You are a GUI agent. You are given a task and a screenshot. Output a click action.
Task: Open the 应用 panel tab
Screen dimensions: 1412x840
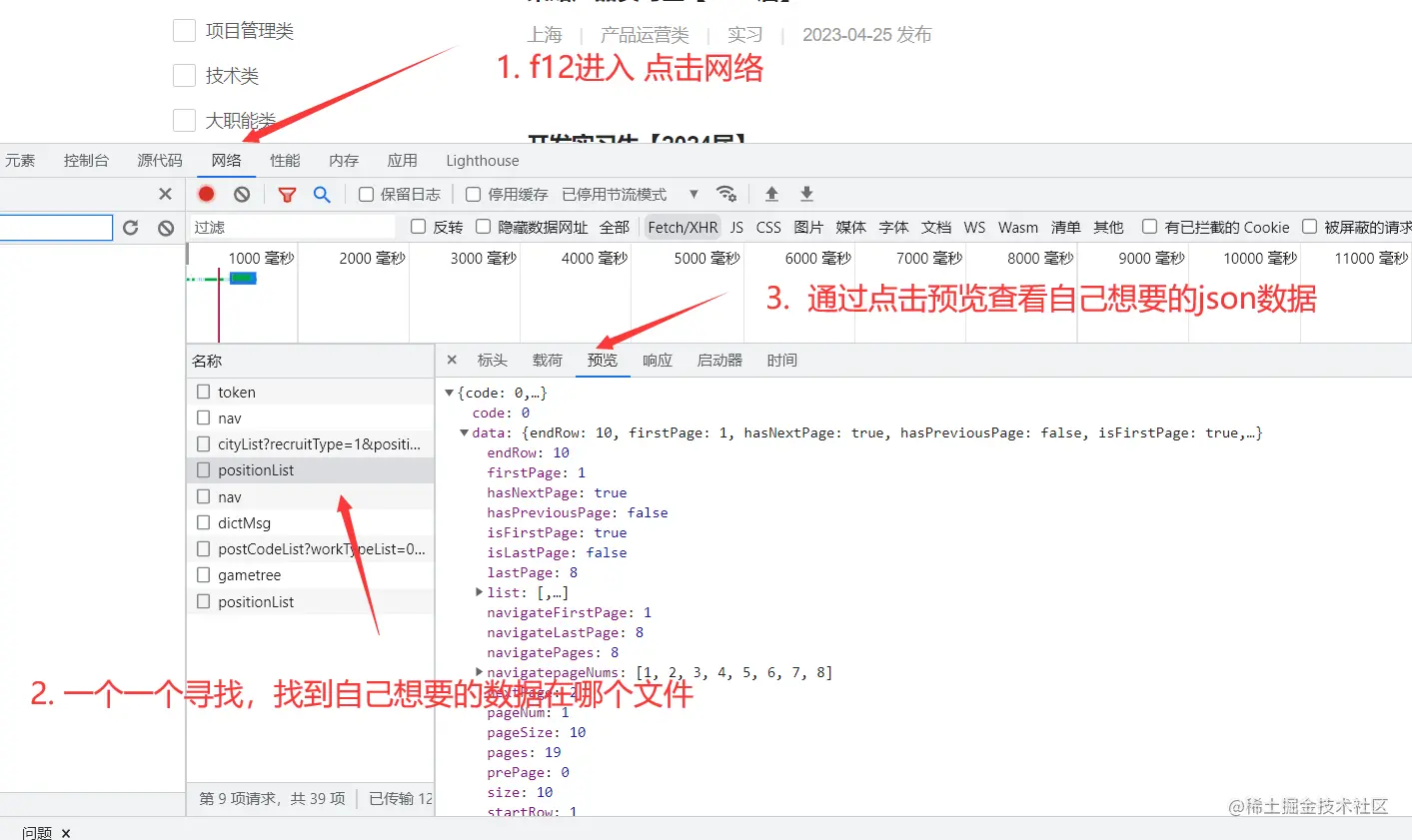(x=403, y=160)
